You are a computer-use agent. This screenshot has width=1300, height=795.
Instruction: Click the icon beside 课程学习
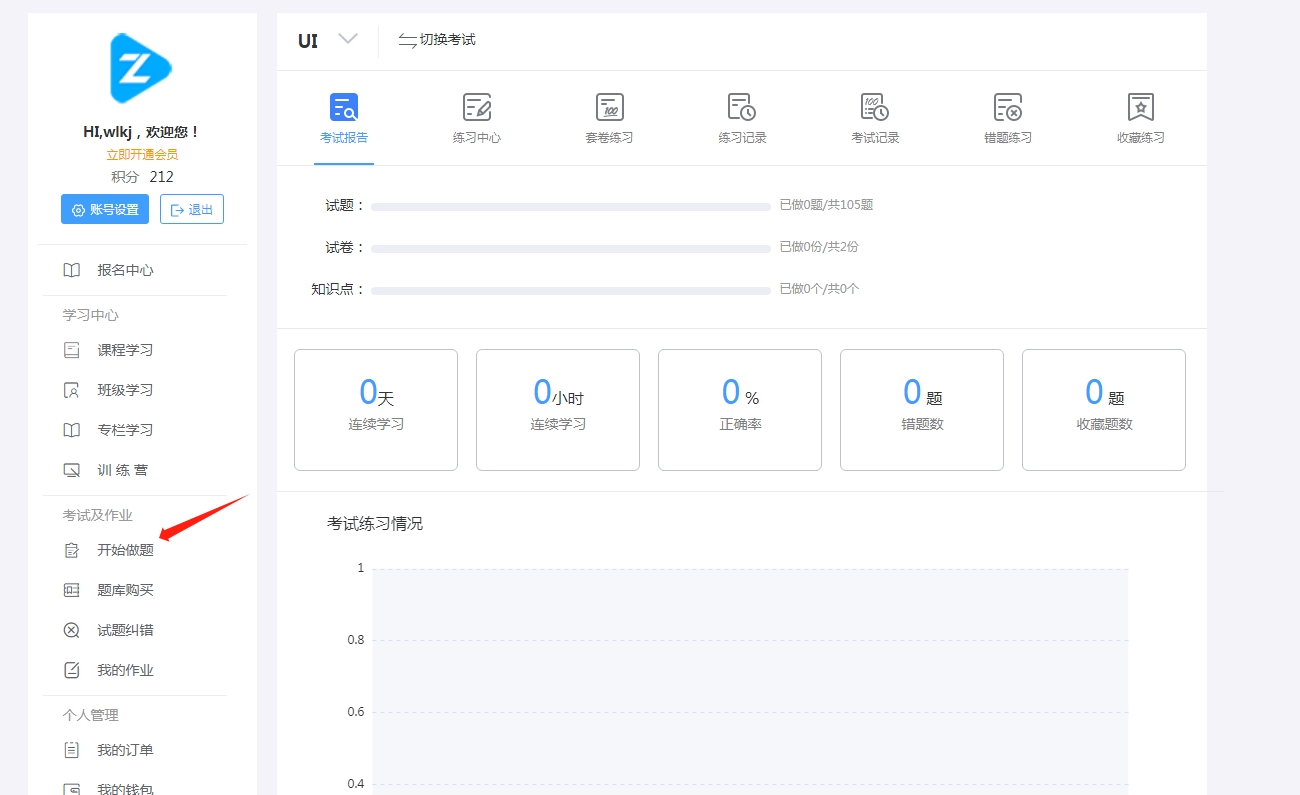pyautogui.click(x=72, y=350)
